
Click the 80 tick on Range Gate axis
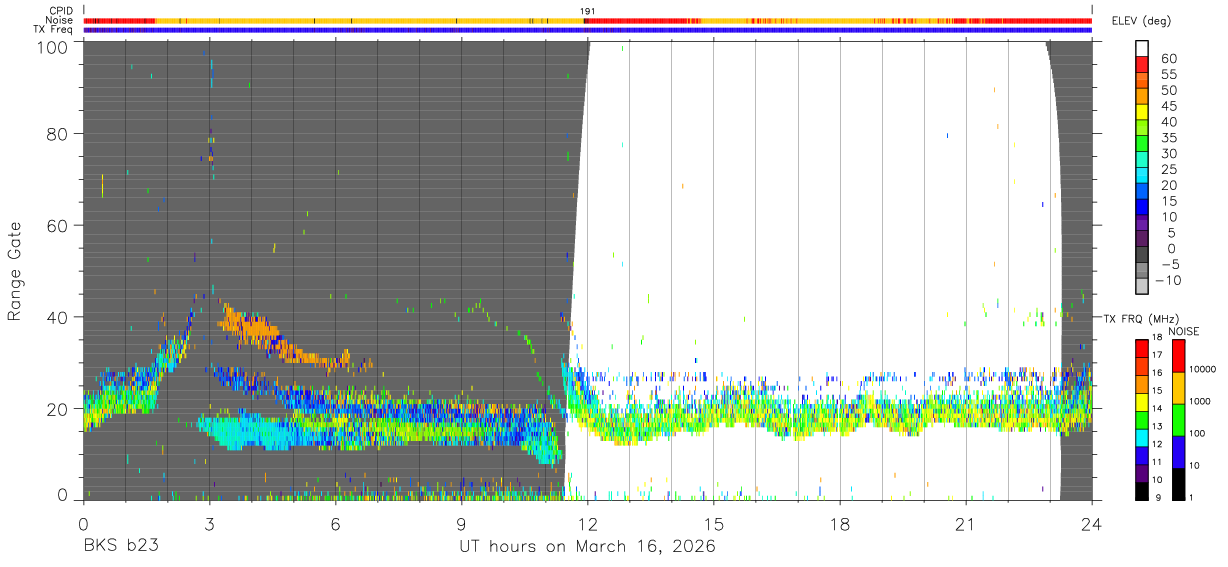(x=59, y=134)
